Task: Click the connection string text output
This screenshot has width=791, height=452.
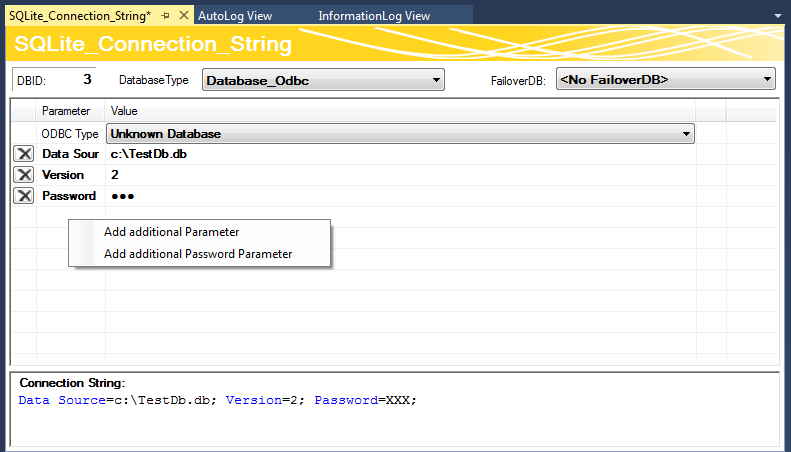Action: [x=217, y=400]
